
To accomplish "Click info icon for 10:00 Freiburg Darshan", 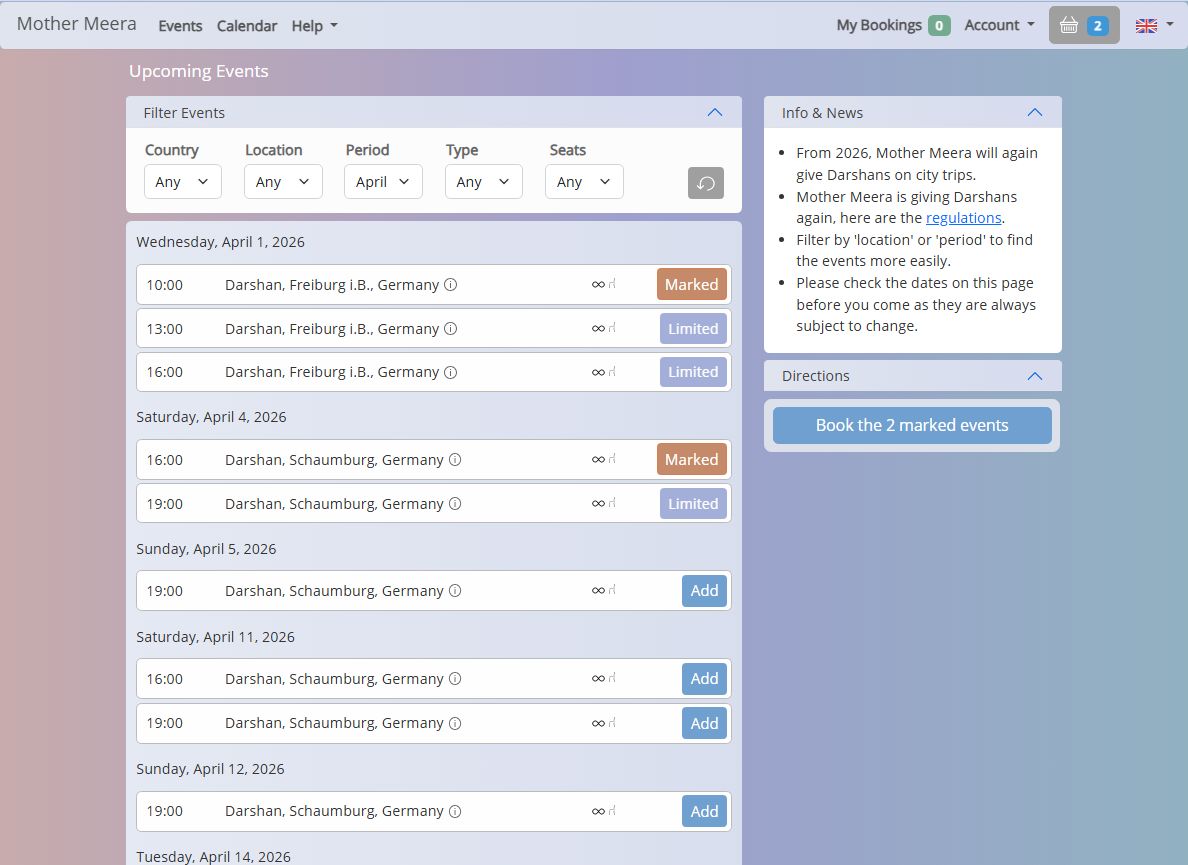I will click(450, 285).
